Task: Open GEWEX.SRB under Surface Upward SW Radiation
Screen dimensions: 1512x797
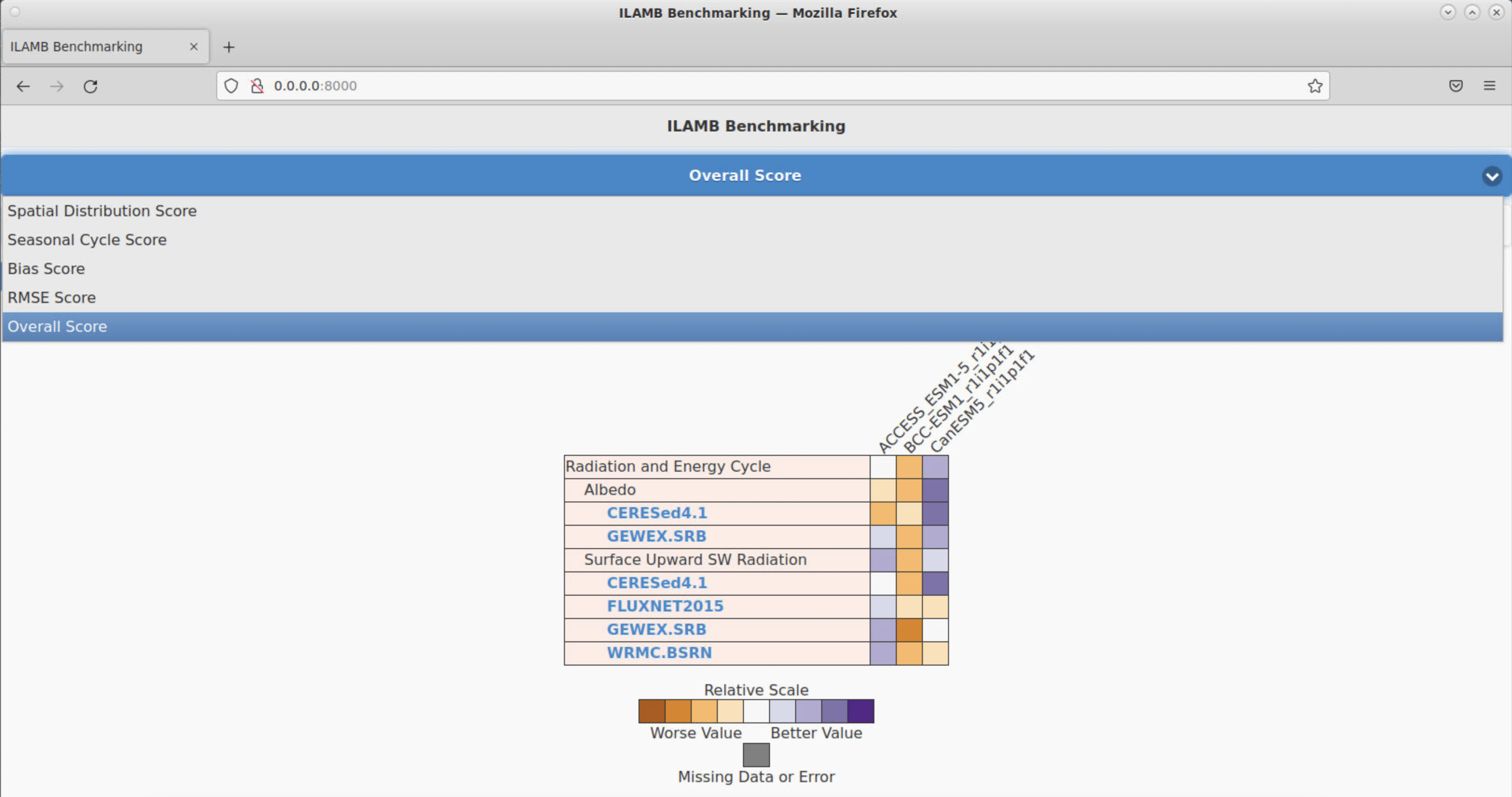Action: pyautogui.click(x=656, y=630)
